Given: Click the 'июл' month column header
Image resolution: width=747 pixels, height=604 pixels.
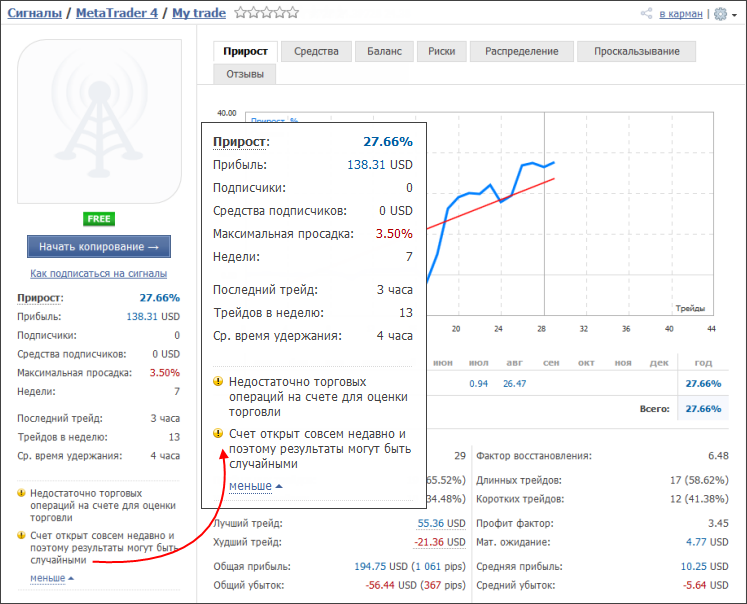Looking at the screenshot, I should click(x=479, y=362).
